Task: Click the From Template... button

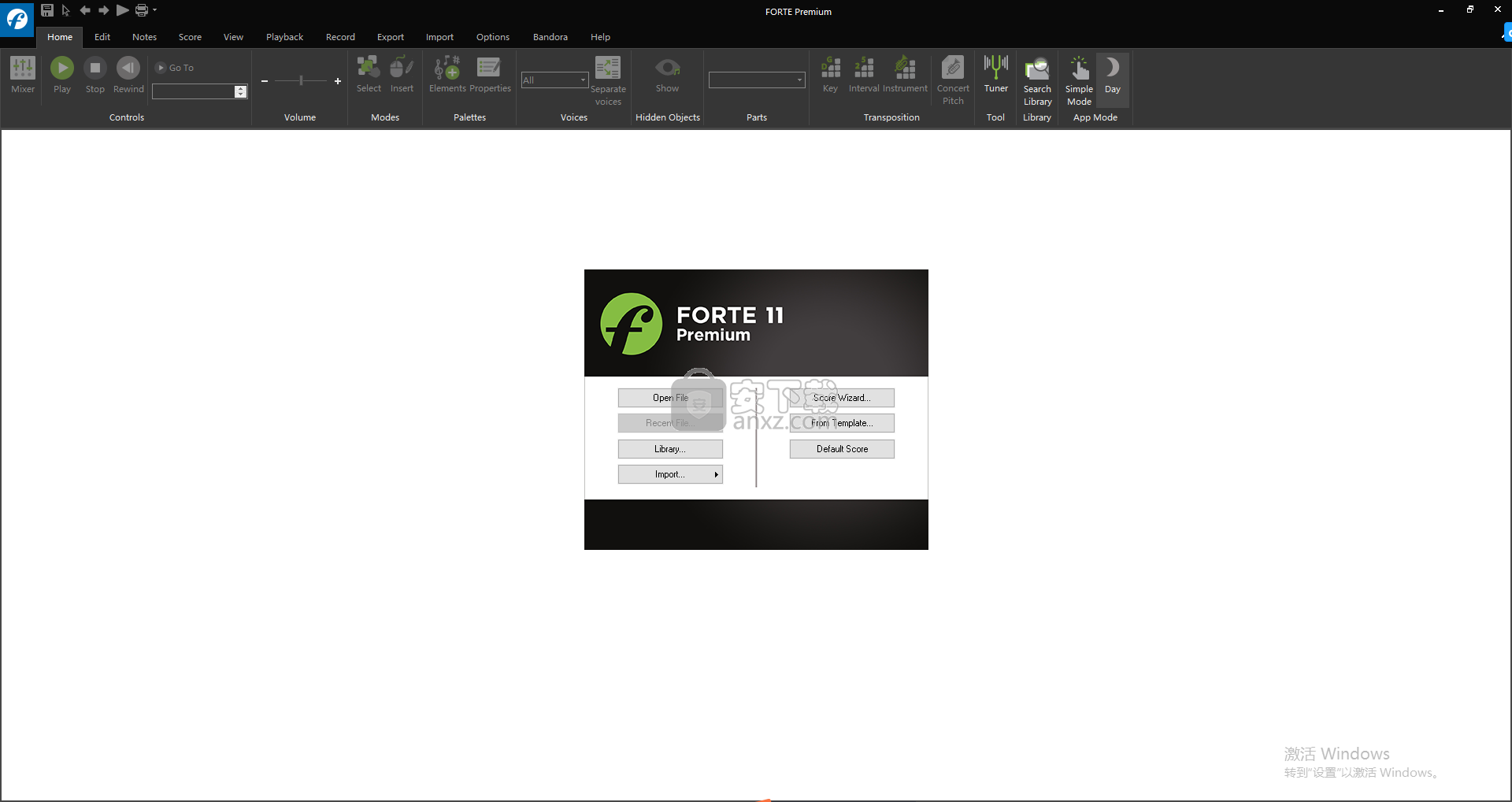Action: 842,423
